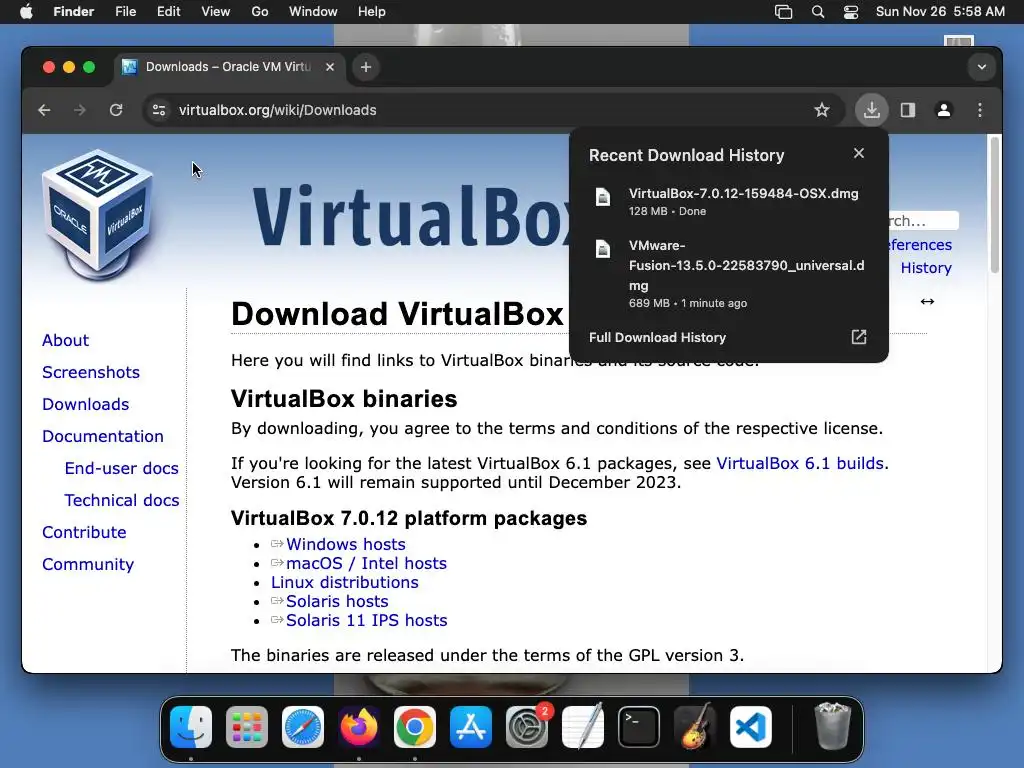Image resolution: width=1024 pixels, height=768 pixels.
Task: Open the Window menu
Action: pos(313,12)
